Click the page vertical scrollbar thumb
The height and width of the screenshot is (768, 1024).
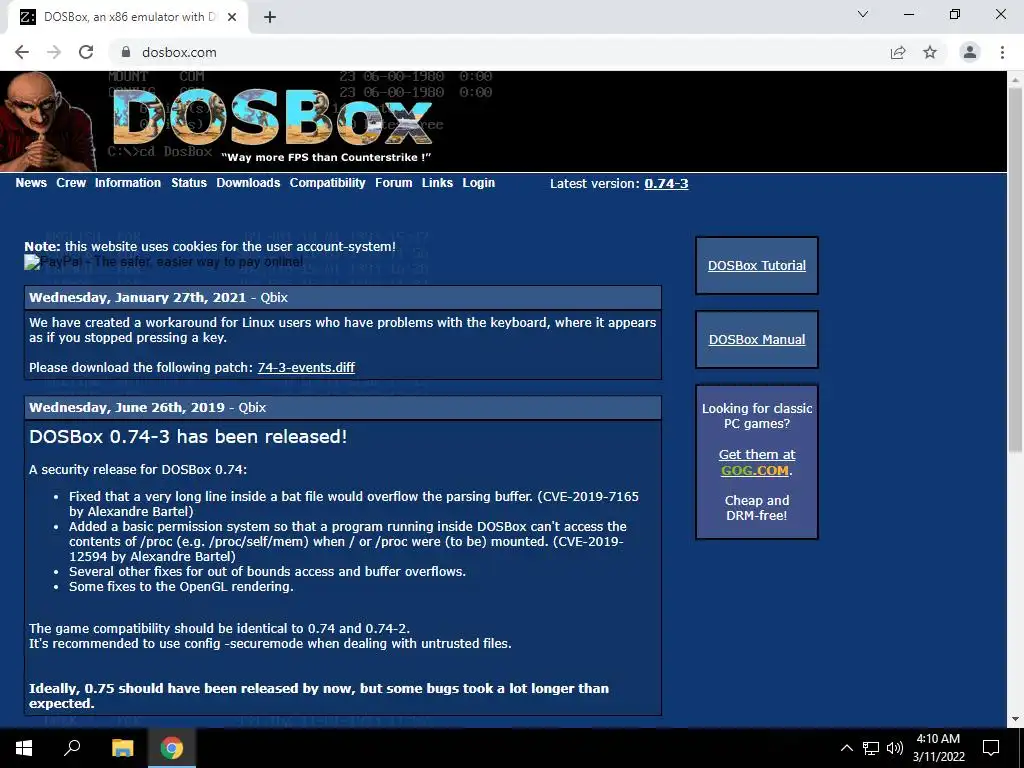(1015, 268)
